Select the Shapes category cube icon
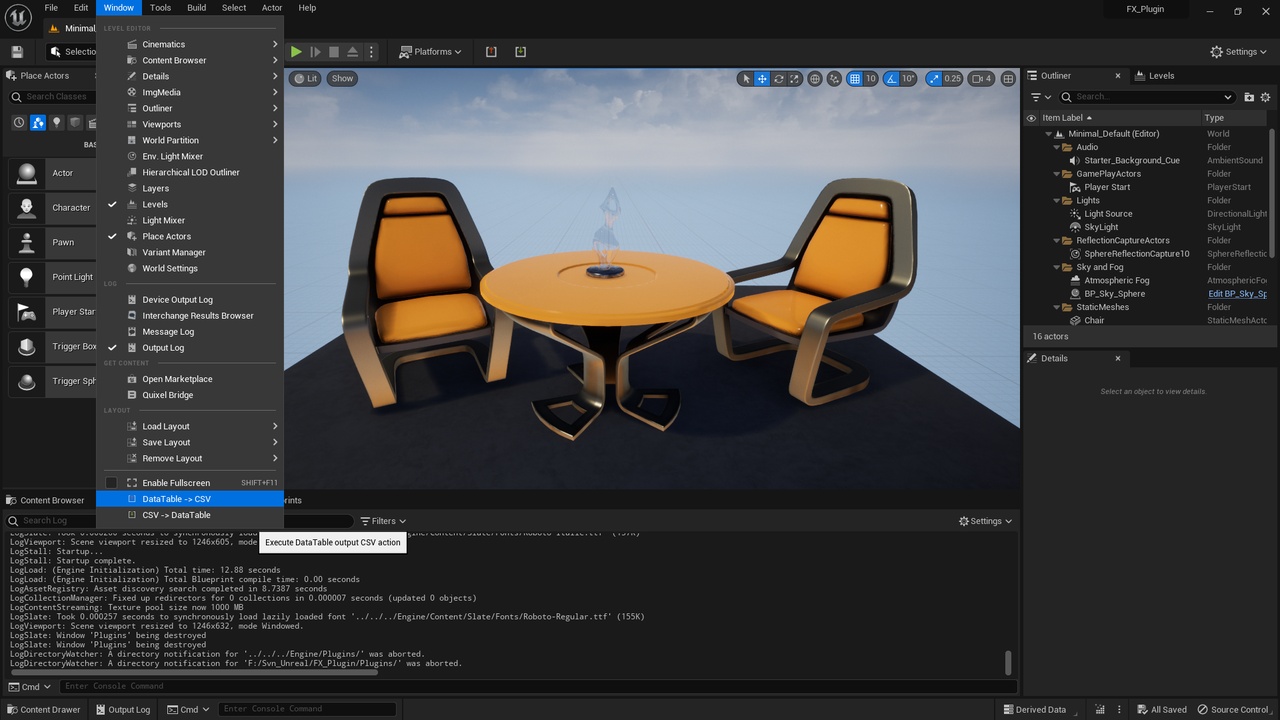The width and height of the screenshot is (1280, 720). click(75, 123)
